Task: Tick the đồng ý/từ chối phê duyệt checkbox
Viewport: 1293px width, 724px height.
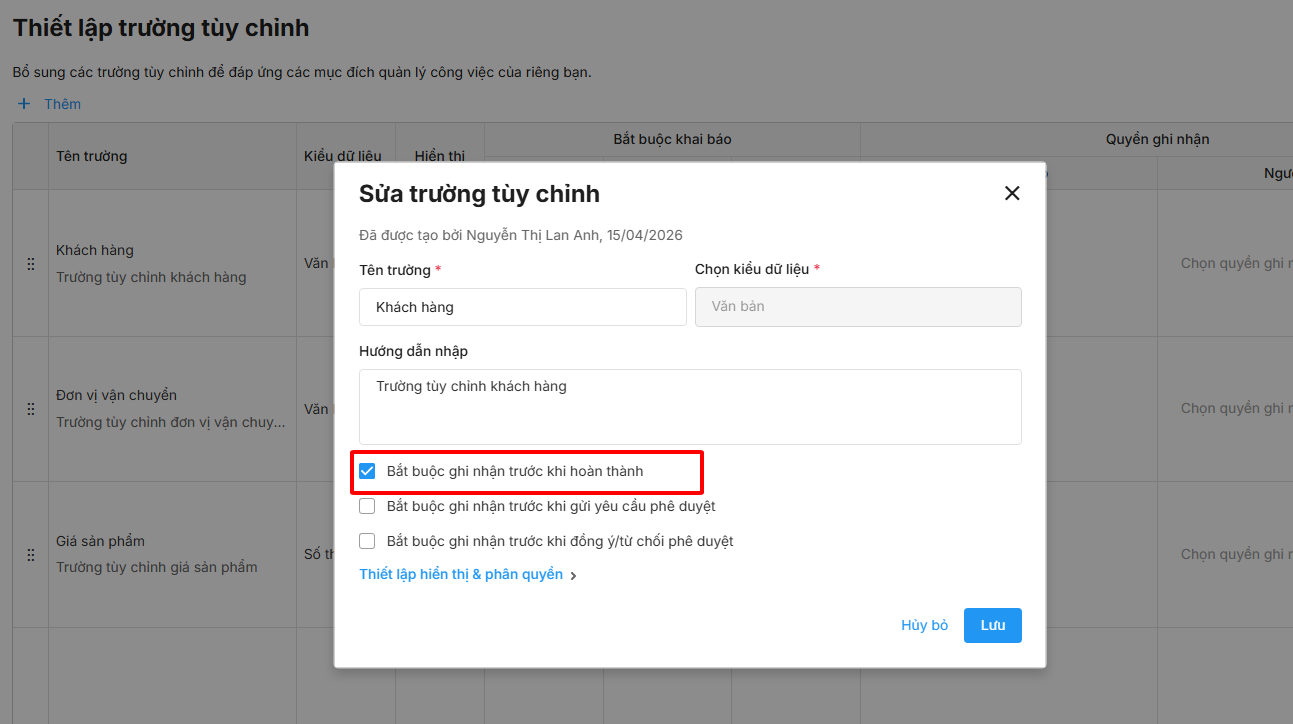Action: coord(368,541)
